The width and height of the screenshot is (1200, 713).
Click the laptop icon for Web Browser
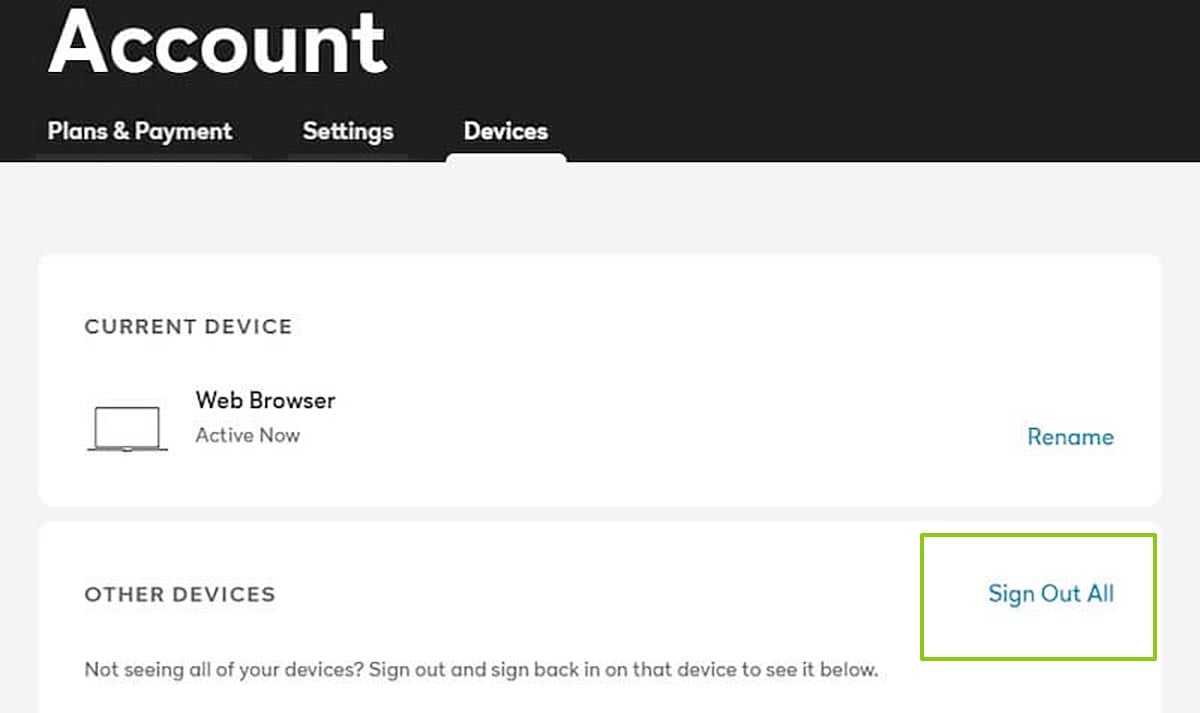[x=127, y=429]
